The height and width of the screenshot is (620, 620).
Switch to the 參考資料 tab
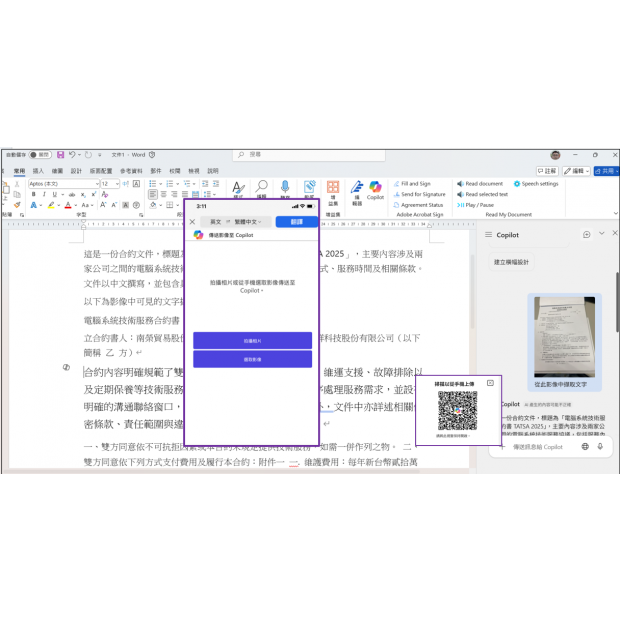click(131, 171)
